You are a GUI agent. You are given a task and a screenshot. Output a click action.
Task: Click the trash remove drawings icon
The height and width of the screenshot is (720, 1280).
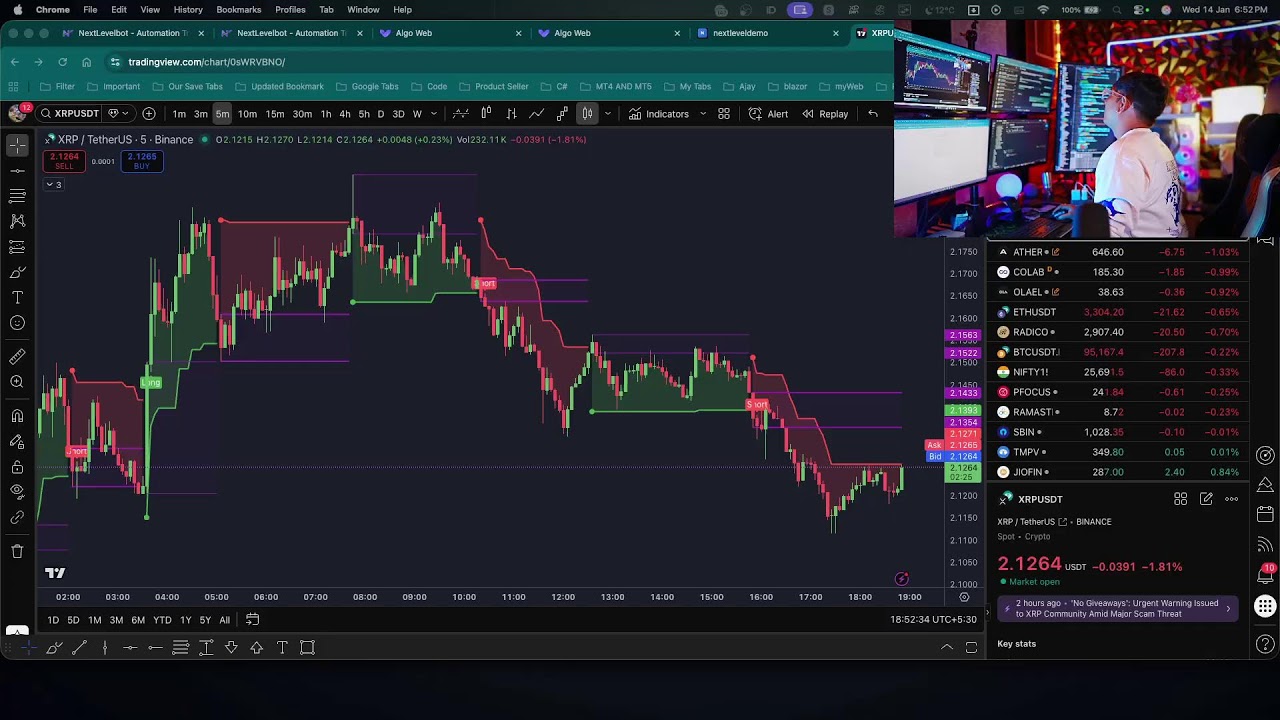17,551
